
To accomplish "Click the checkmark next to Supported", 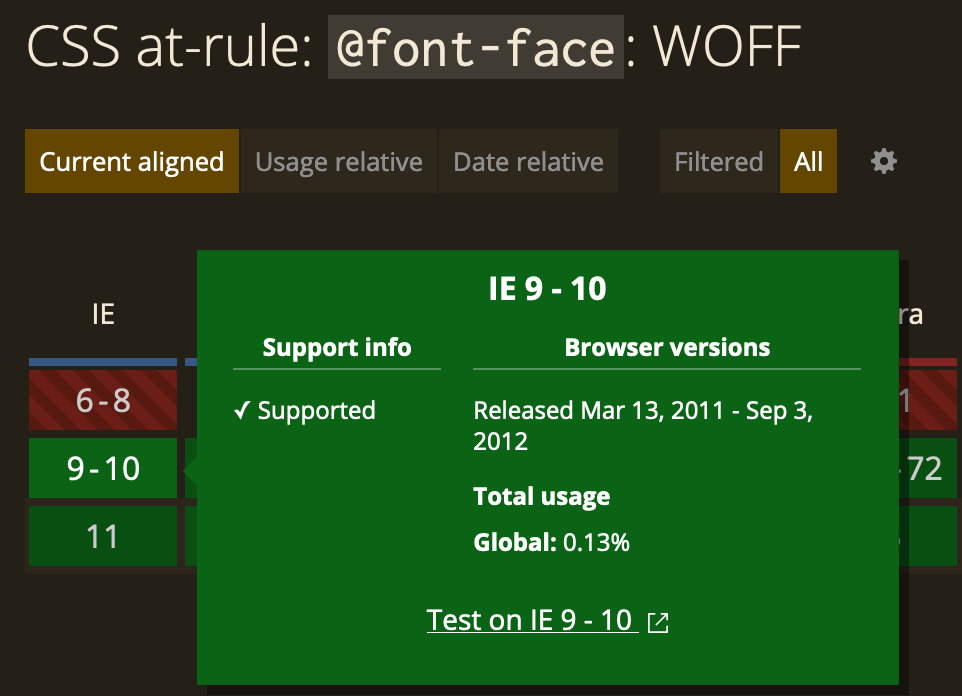I will tap(242, 410).
